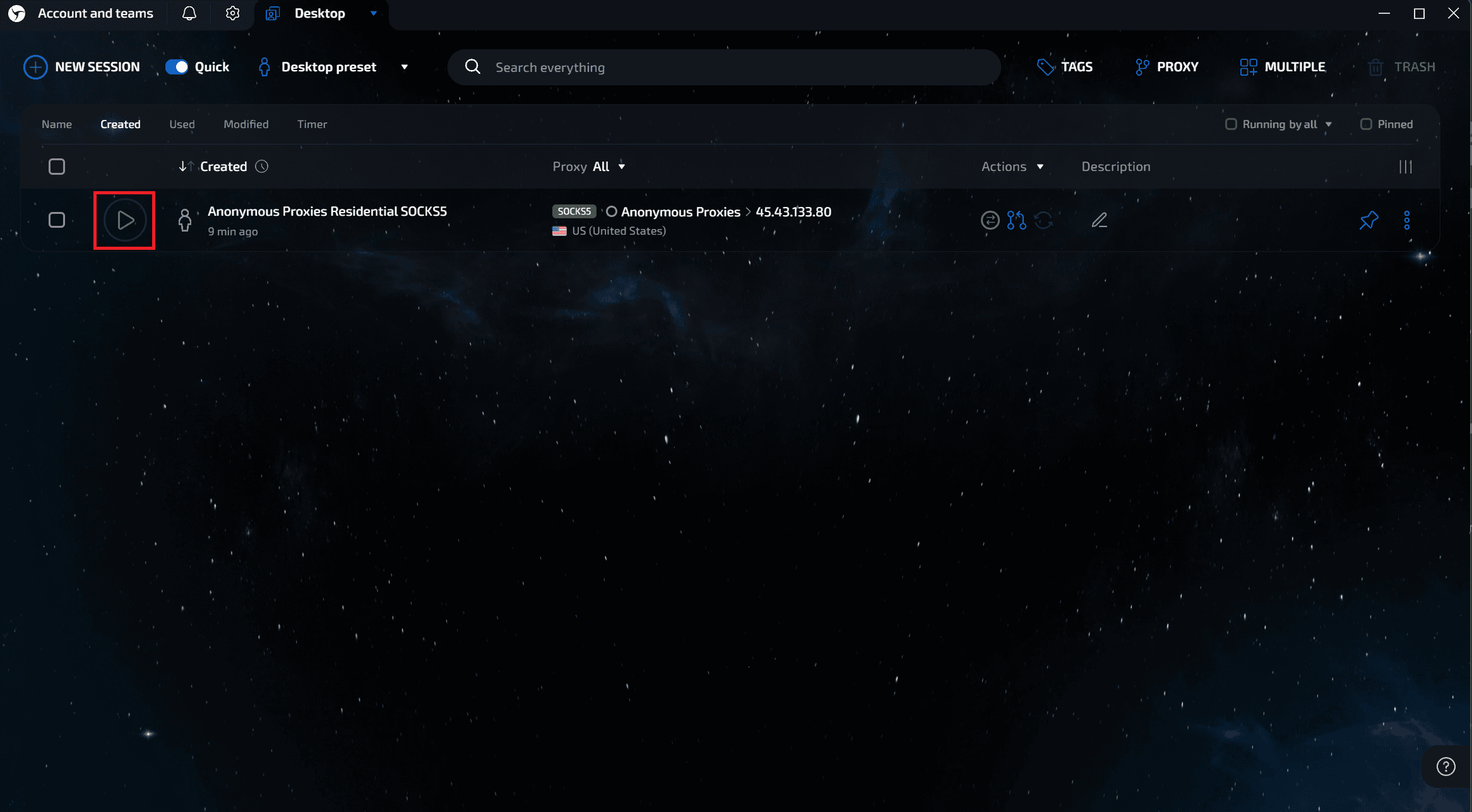Click the proxy connections icon in the row

[x=1016, y=220]
